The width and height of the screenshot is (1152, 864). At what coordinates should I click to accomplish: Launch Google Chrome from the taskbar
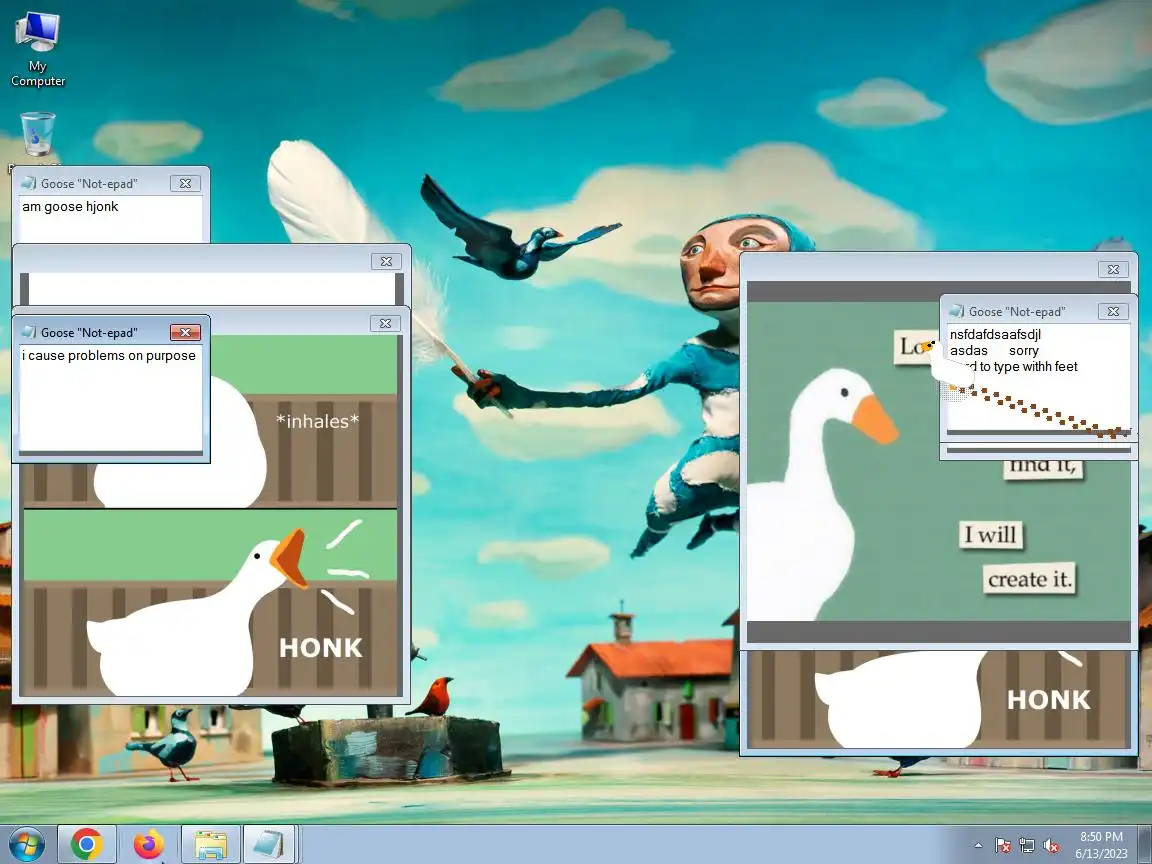pyautogui.click(x=87, y=844)
